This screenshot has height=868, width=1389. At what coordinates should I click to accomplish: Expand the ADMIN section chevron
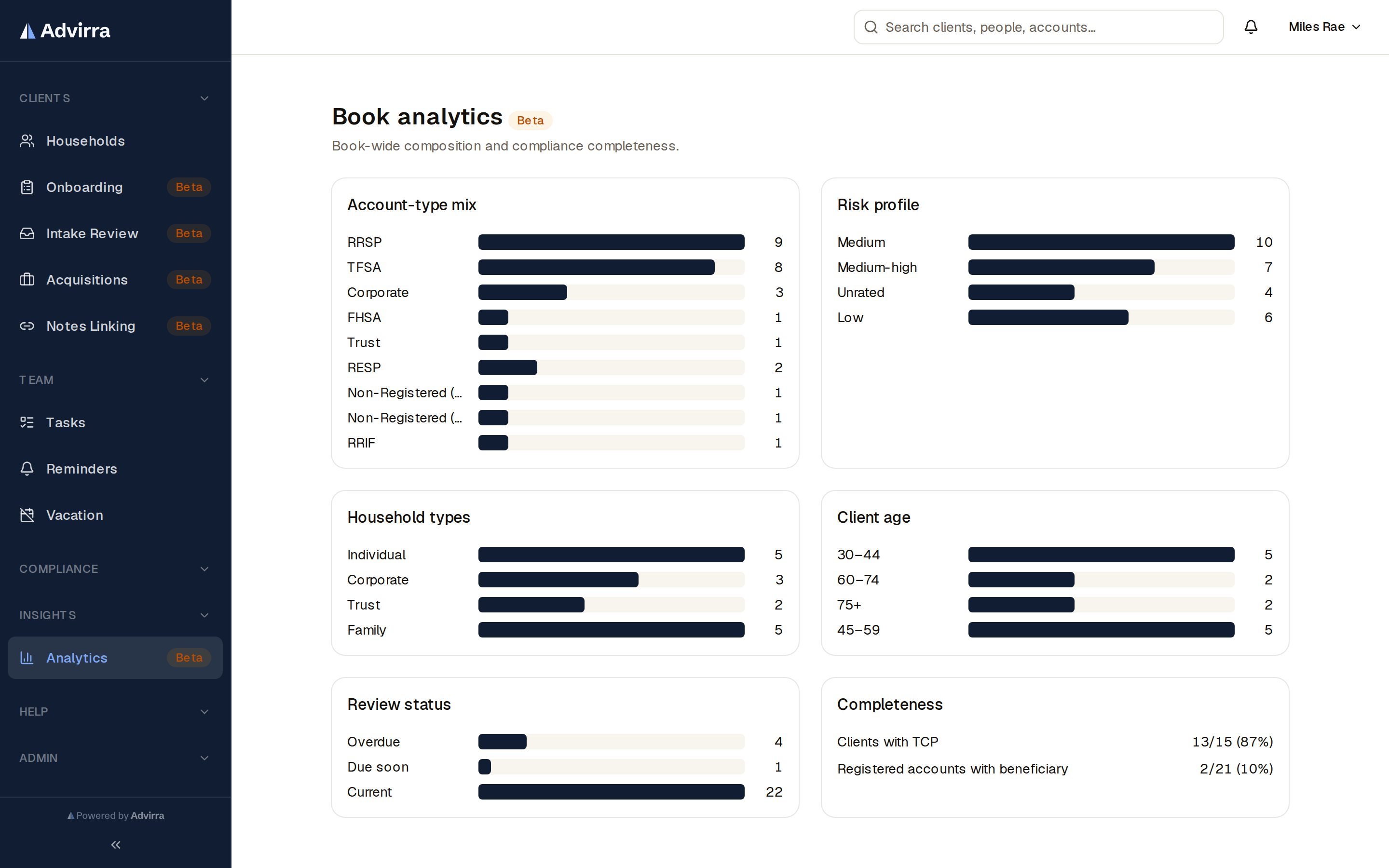204,758
